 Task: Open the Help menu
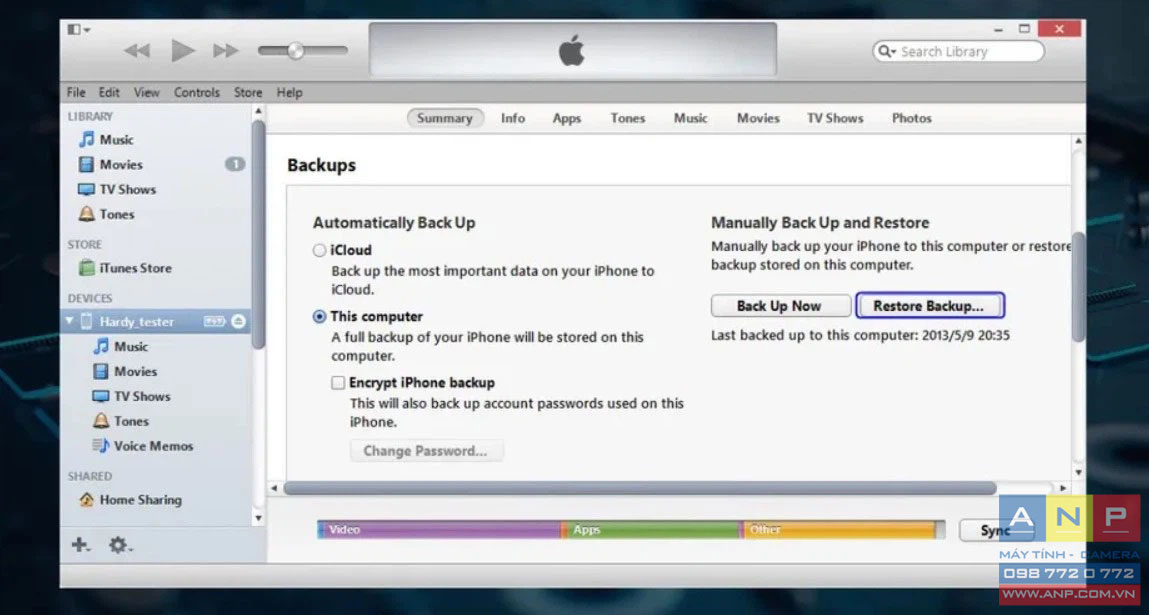pyautogui.click(x=289, y=92)
